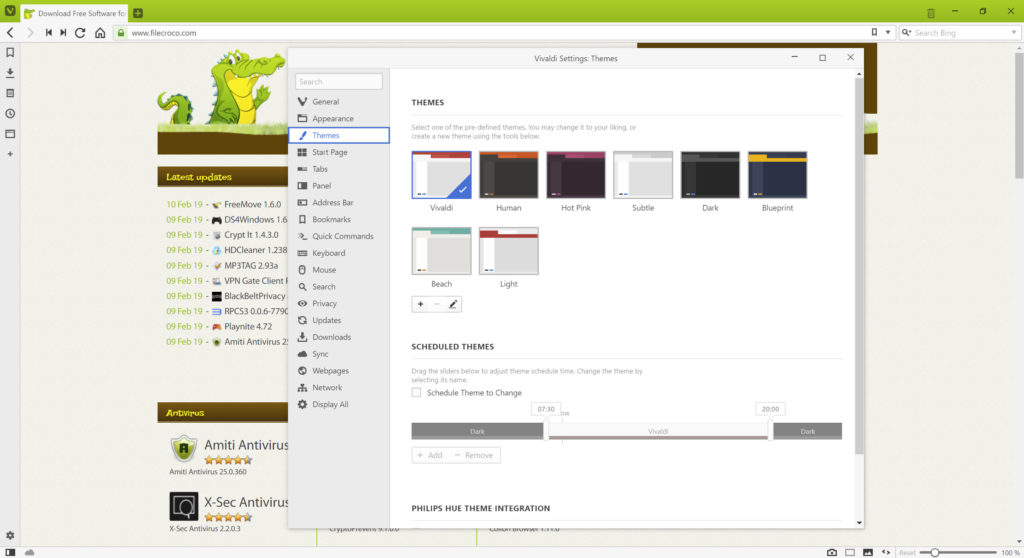Open Start Page settings section

click(339, 152)
